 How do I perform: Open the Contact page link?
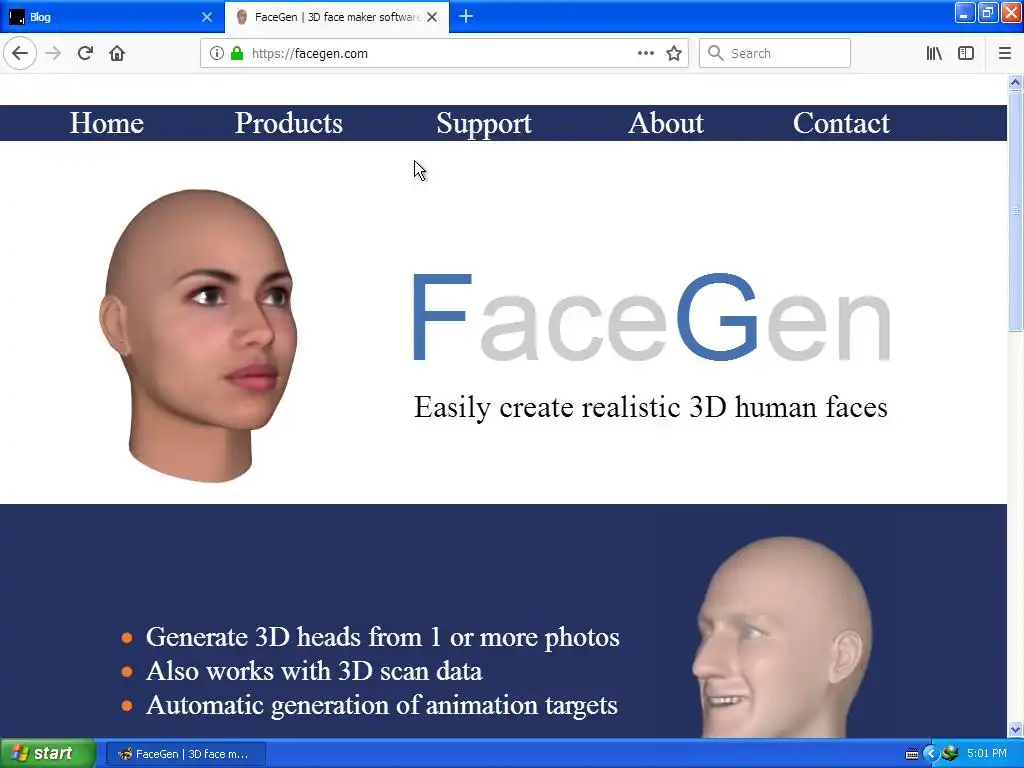coord(841,123)
